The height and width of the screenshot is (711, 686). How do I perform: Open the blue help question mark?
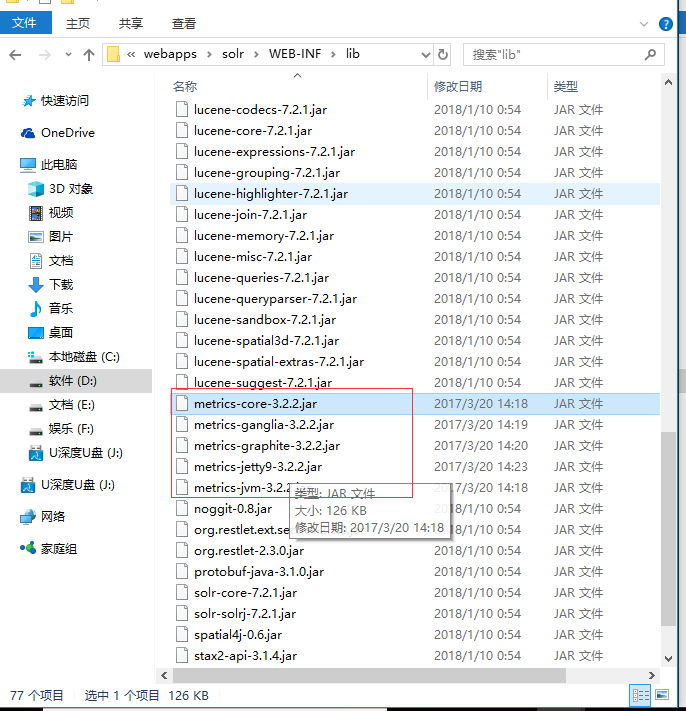point(665,24)
